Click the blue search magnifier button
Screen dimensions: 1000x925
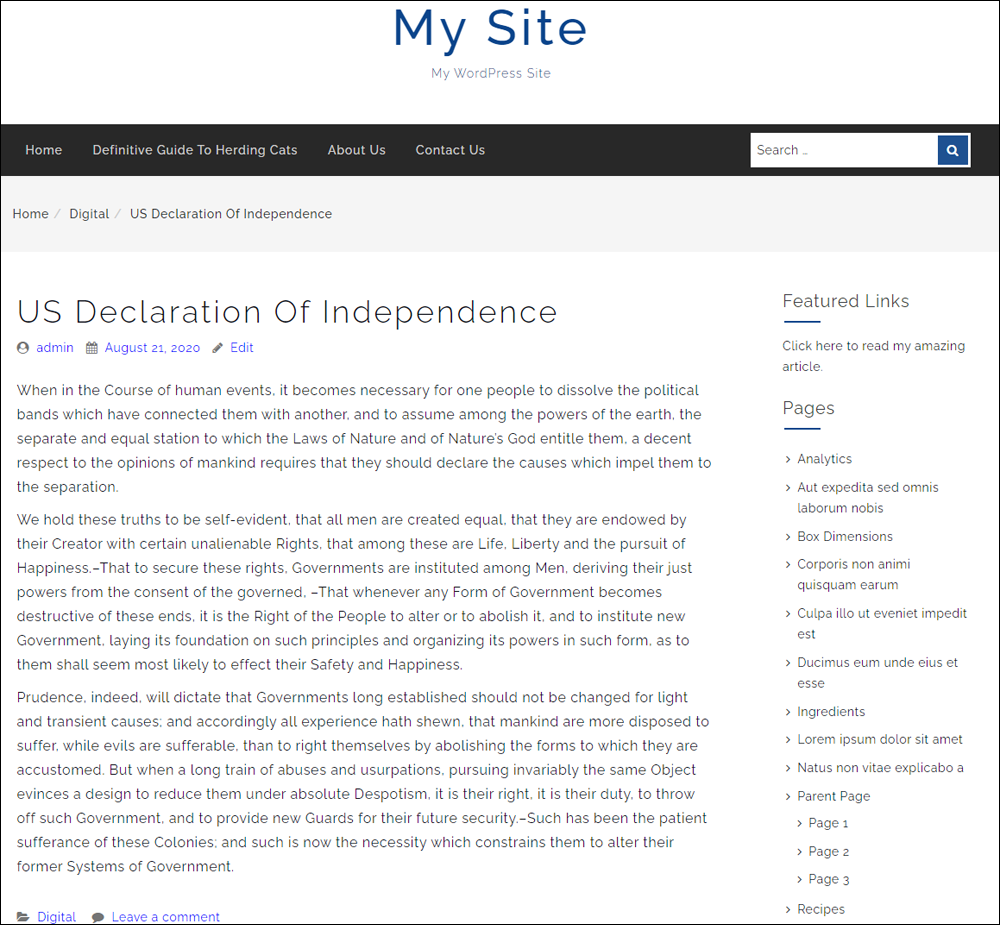pyautogui.click(x=953, y=150)
